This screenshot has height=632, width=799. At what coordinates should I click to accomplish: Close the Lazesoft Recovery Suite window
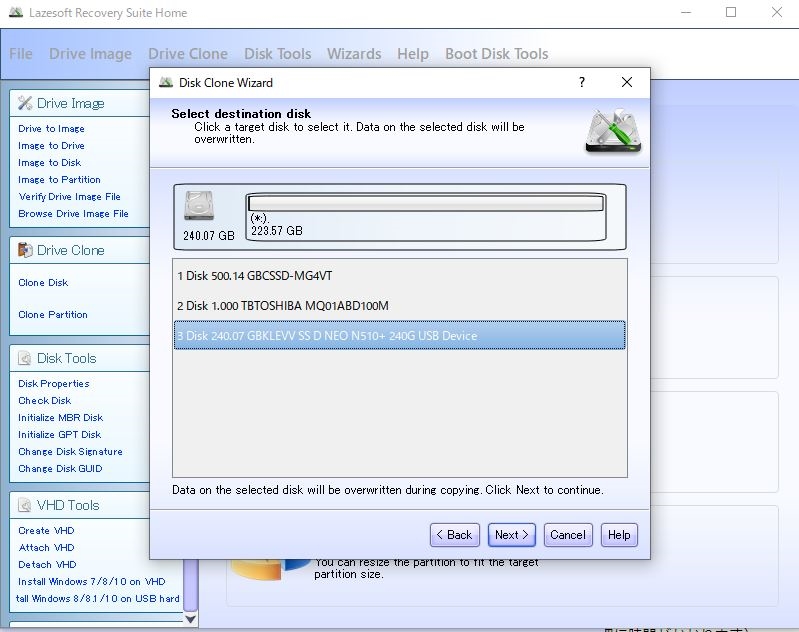pyautogui.click(x=777, y=12)
